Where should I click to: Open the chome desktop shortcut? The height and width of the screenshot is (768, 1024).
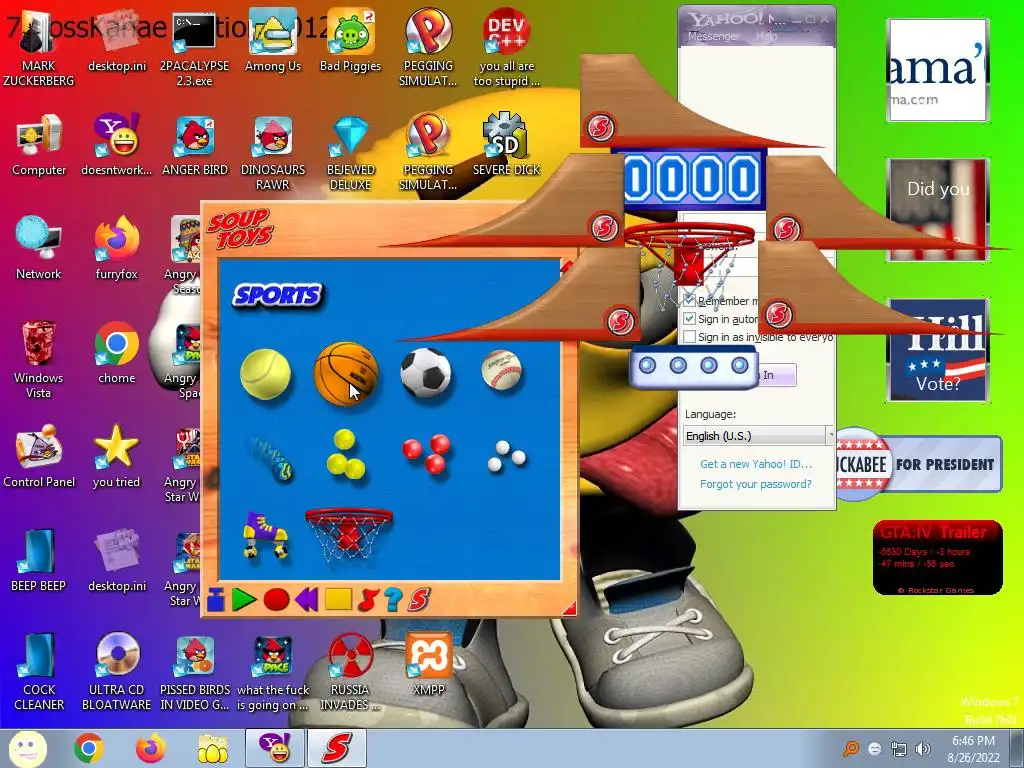coord(116,352)
